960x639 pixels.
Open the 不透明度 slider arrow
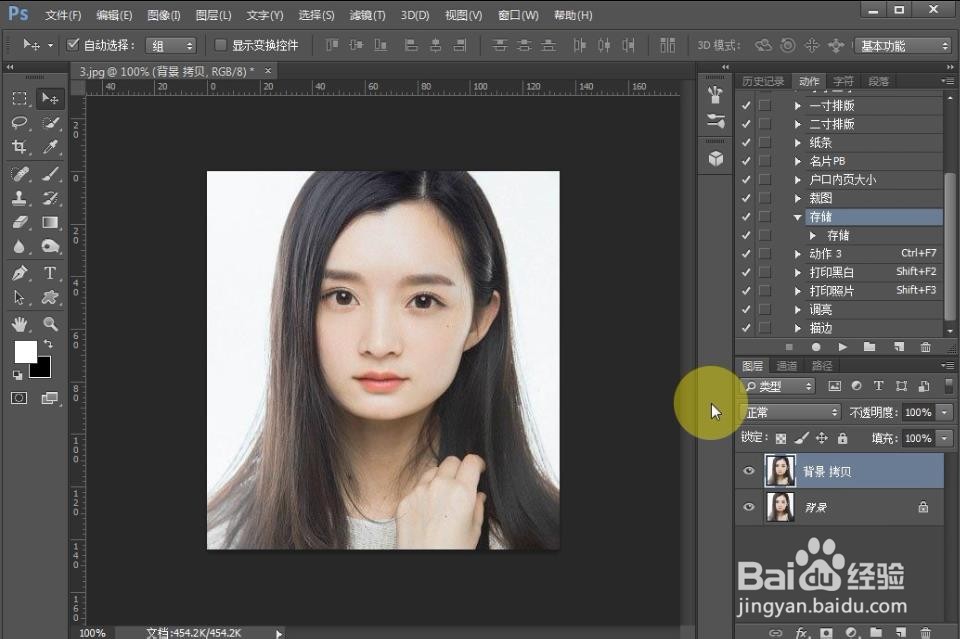click(945, 413)
